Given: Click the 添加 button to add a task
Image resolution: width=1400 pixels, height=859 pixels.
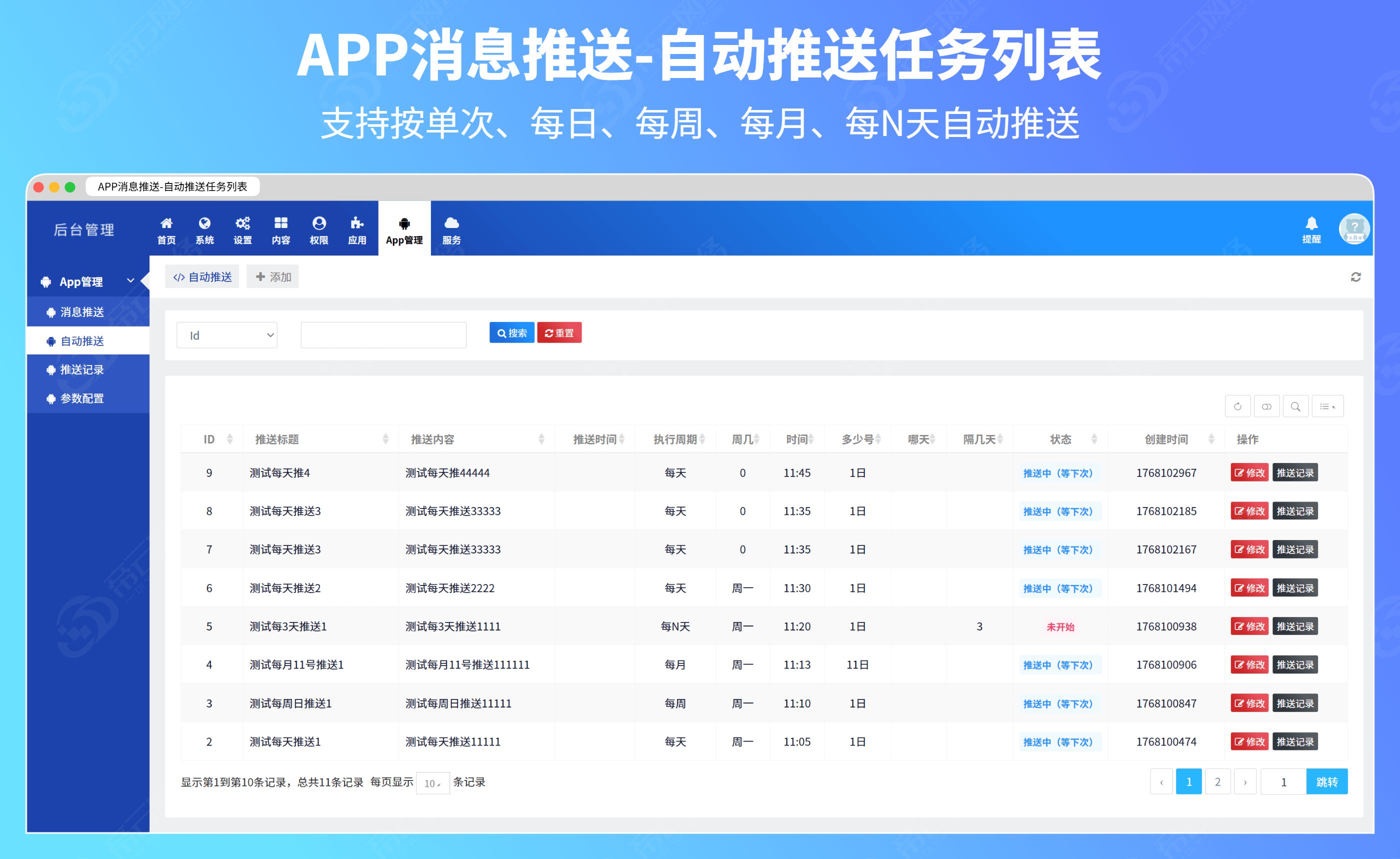Looking at the screenshot, I should 272,276.
